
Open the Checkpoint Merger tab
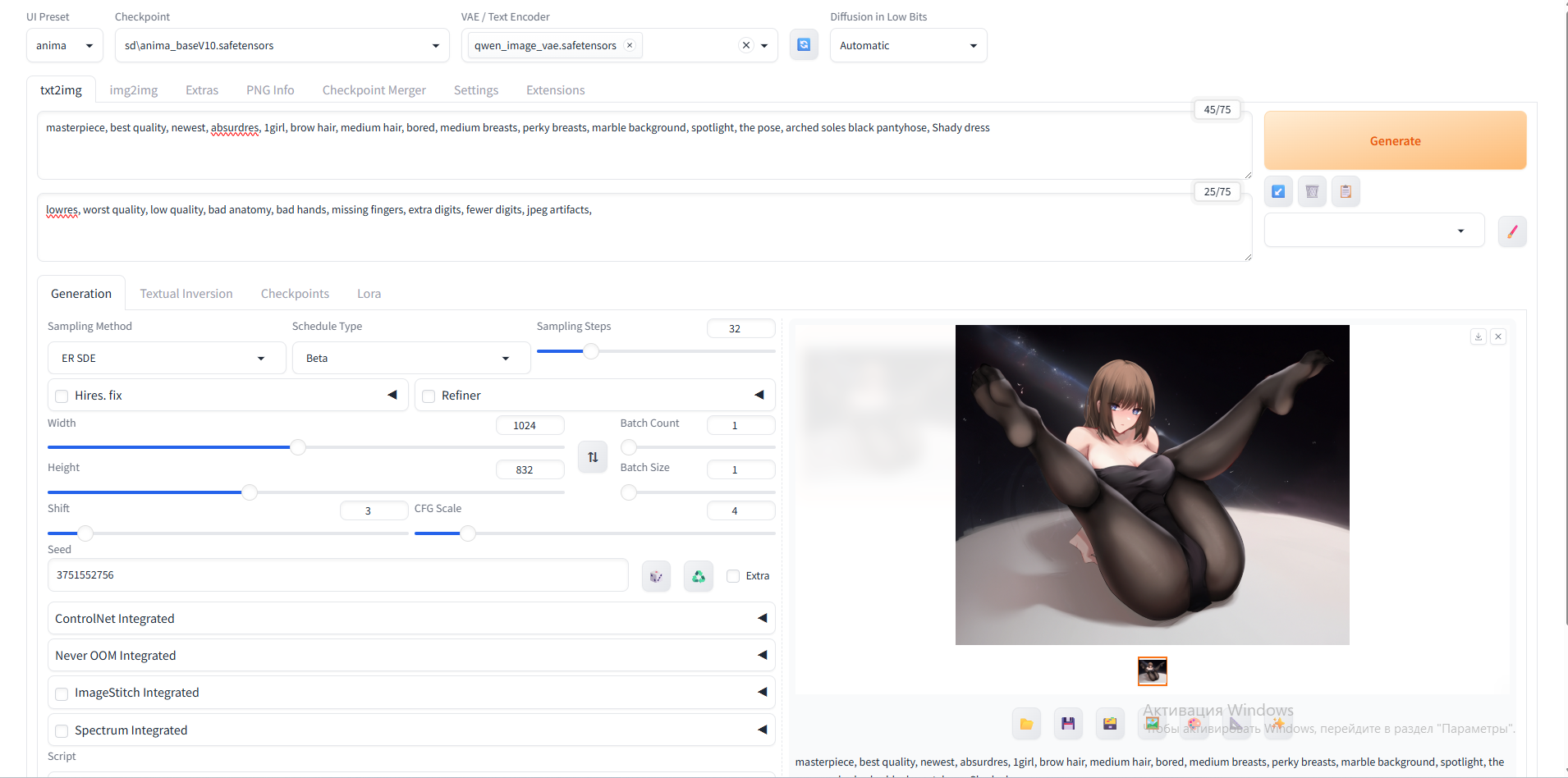pyautogui.click(x=374, y=90)
